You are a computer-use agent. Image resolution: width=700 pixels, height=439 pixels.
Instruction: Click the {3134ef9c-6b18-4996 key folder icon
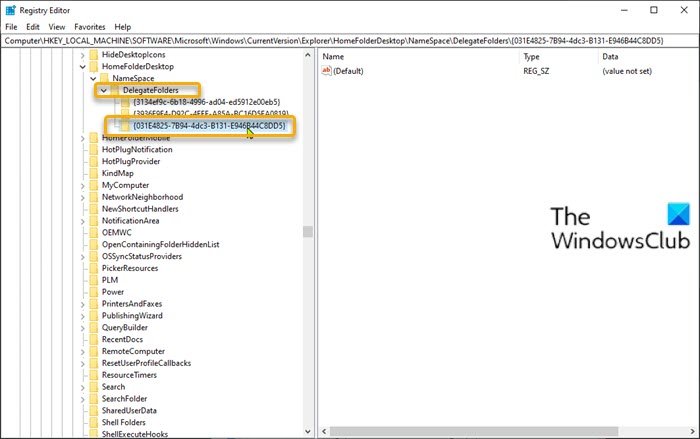(x=125, y=102)
